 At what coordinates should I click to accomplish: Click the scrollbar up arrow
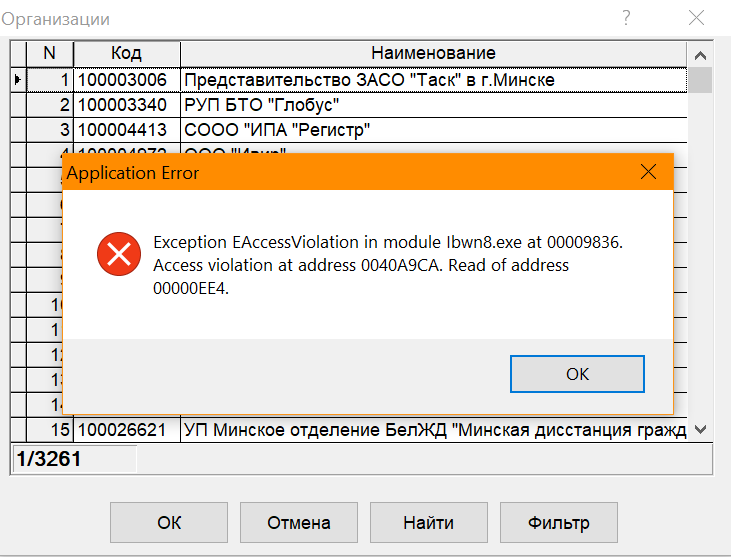click(700, 55)
